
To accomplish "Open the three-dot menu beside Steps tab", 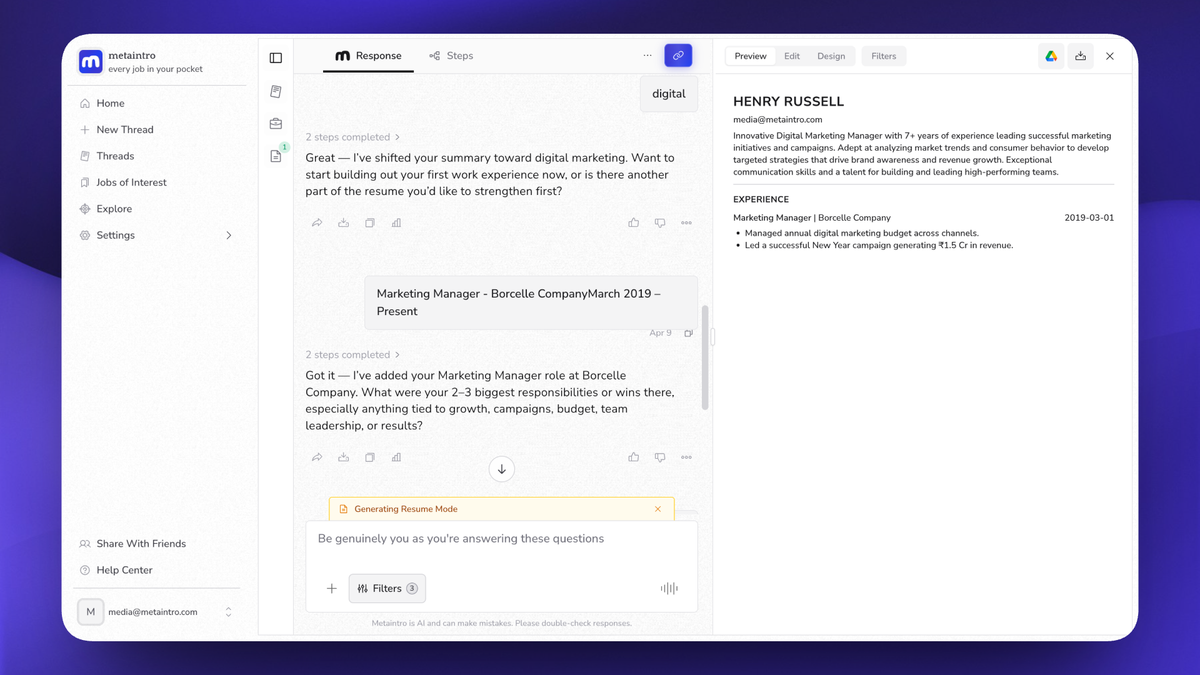I will (647, 56).
